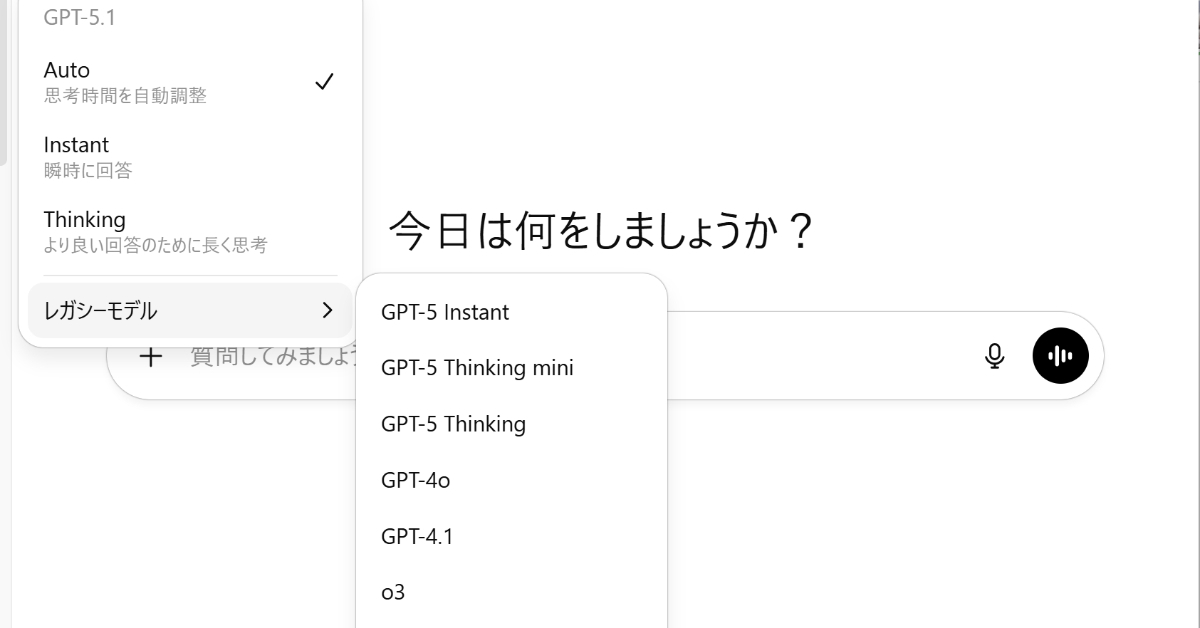Select GPT-4.1 from the legacy list
This screenshot has width=1200, height=628.
point(416,536)
